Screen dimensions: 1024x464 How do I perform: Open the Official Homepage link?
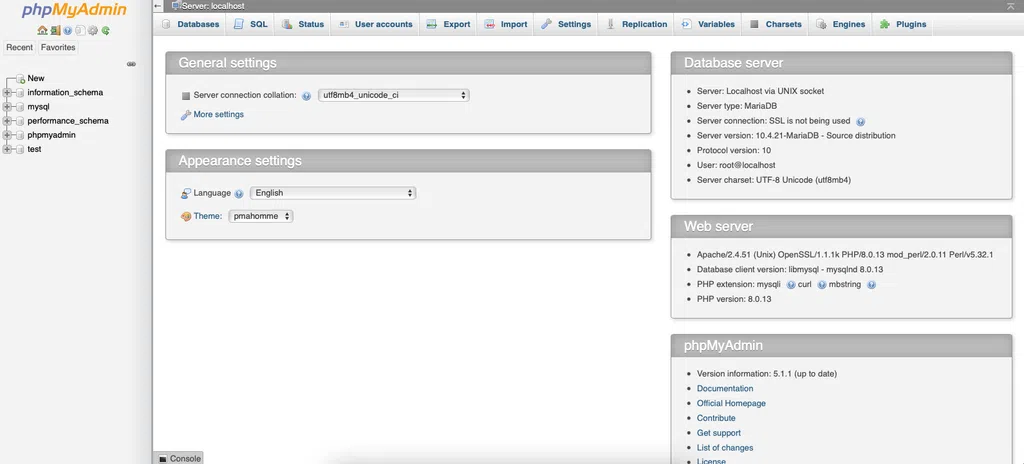[x=731, y=404]
